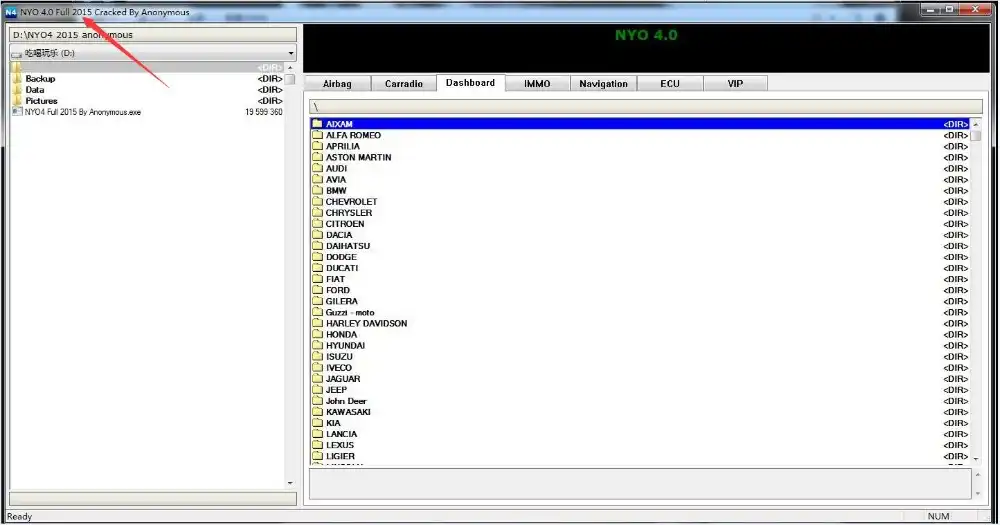Minimize the NYO 4.0 window

tap(932, 10)
